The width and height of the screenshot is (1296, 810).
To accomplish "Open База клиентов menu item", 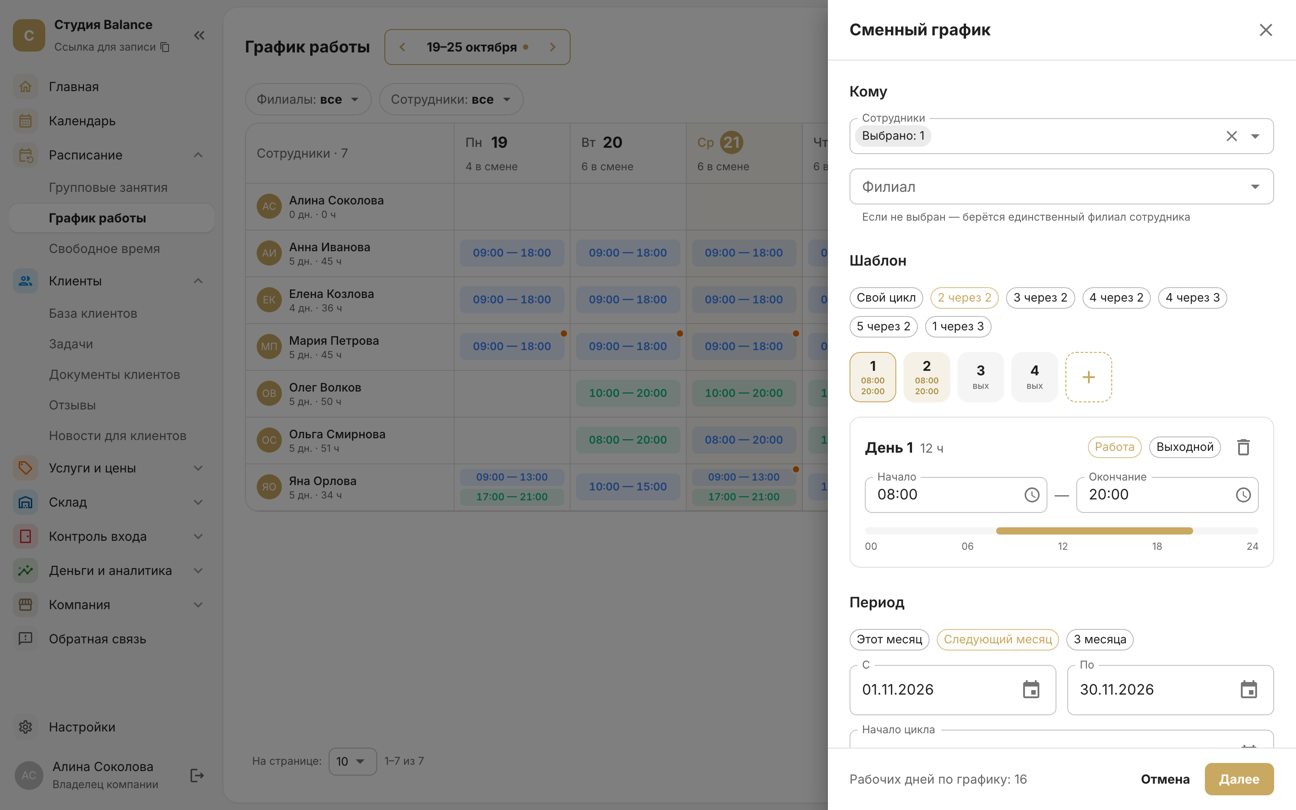I will 93,314.
